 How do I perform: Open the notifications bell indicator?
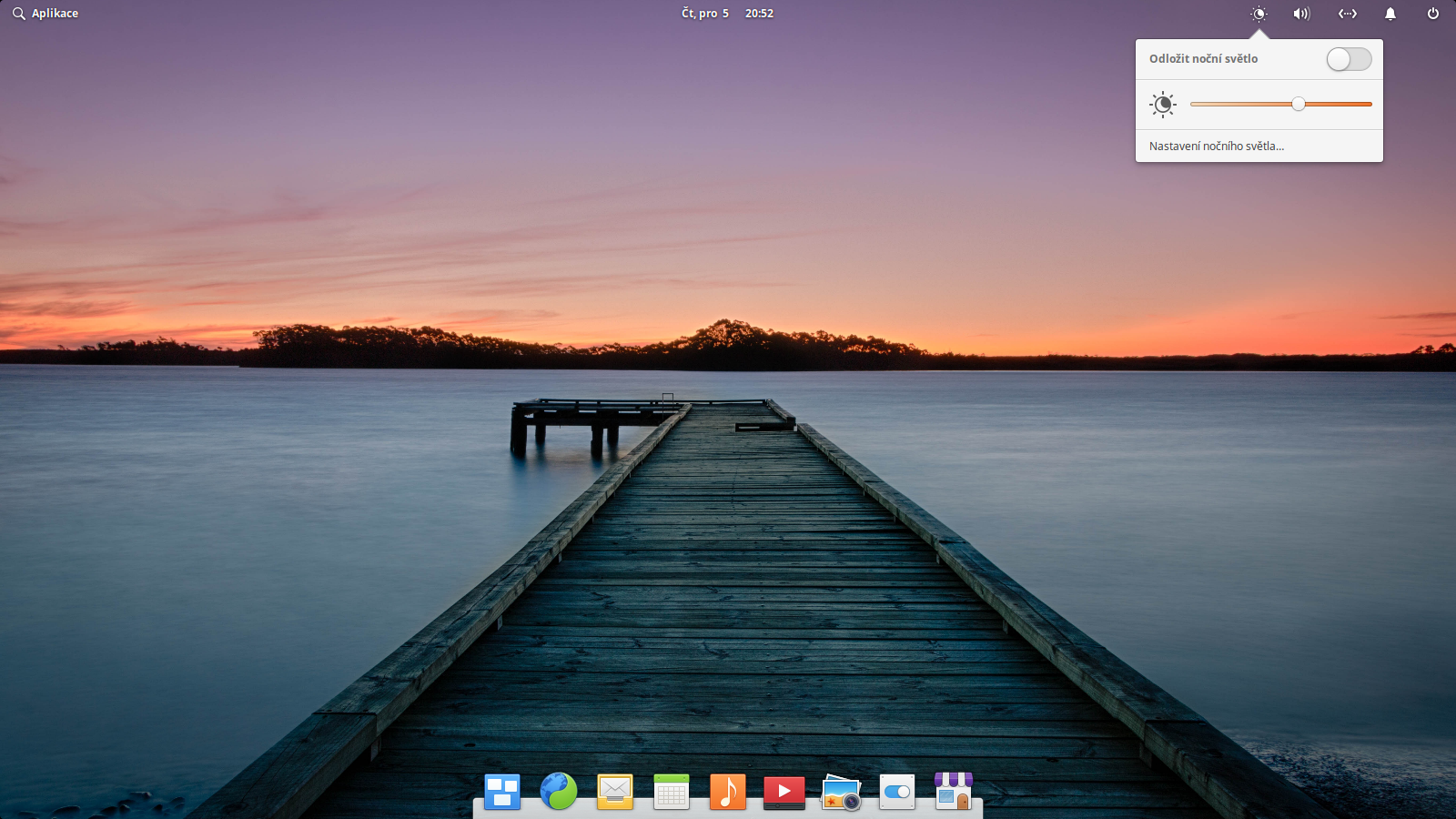pos(1390,14)
